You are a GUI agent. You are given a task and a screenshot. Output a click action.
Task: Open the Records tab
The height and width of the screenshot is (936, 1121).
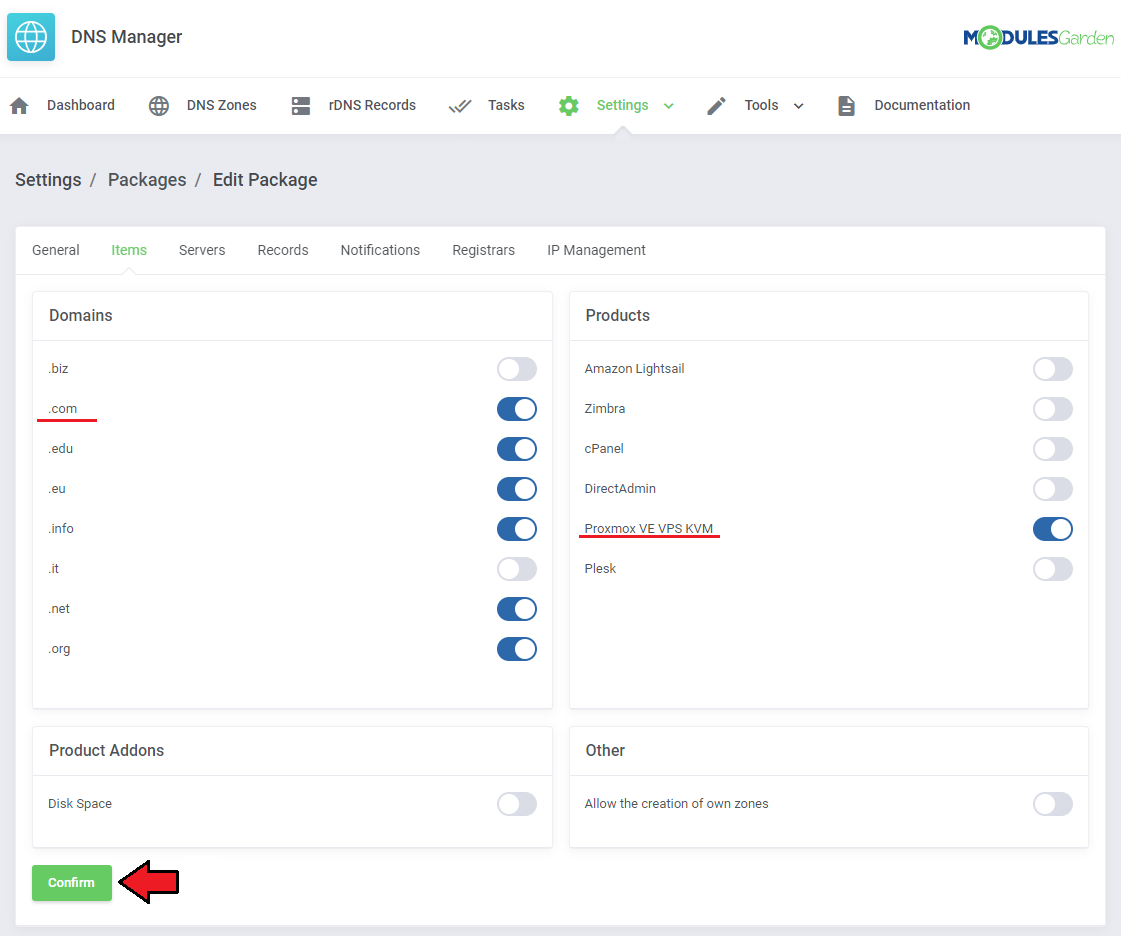click(x=283, y=250)
